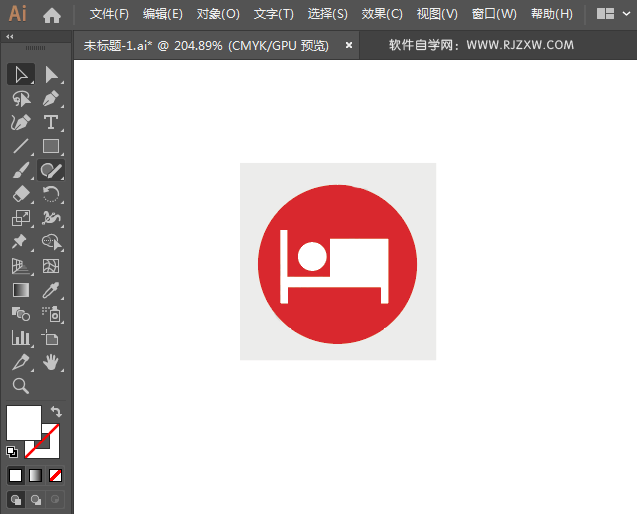
Task: Select the Blob Brush tool
Action: click(x=51, y=170)
